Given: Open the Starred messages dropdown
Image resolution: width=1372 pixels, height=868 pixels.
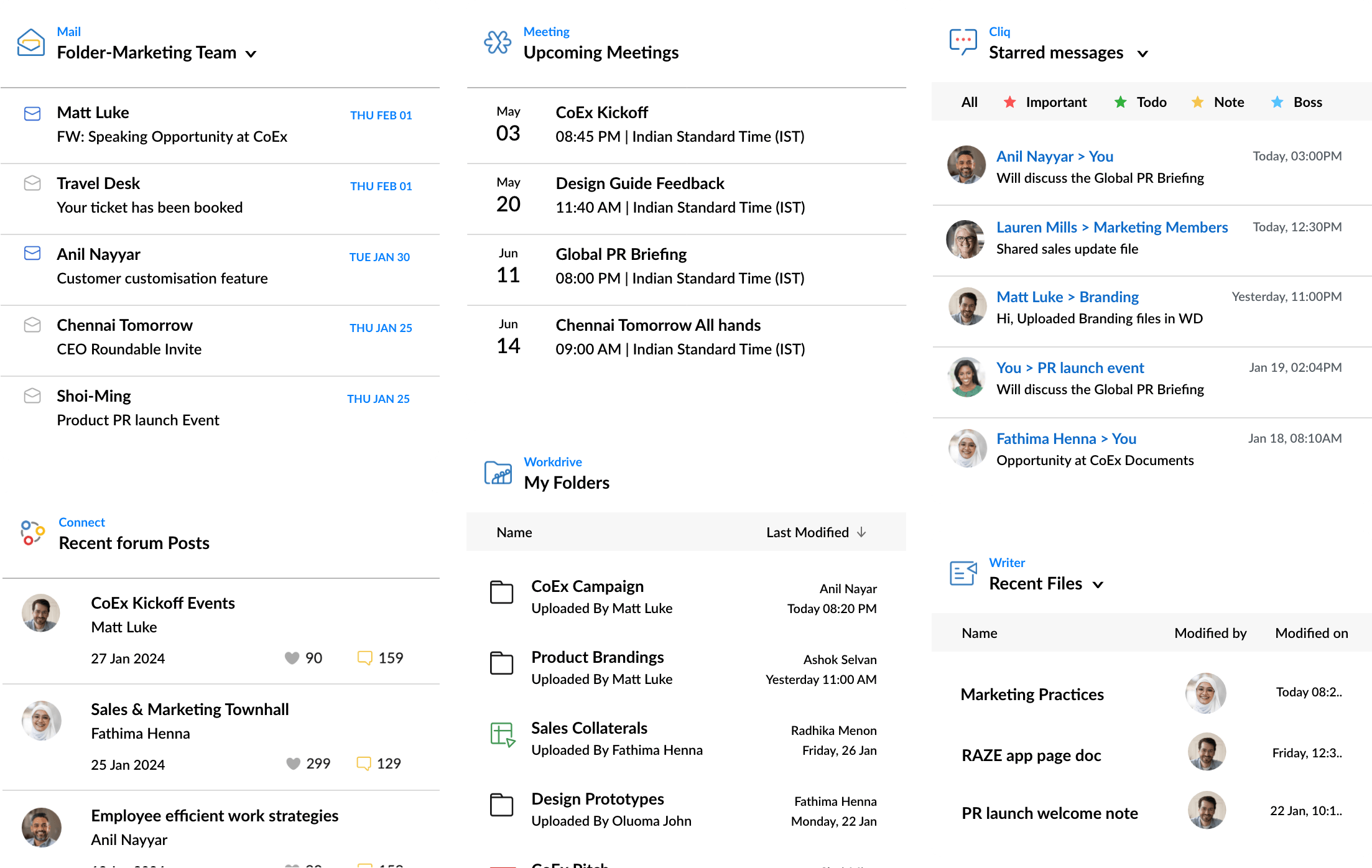Looking at the screenshot, I should point(1143,54).
